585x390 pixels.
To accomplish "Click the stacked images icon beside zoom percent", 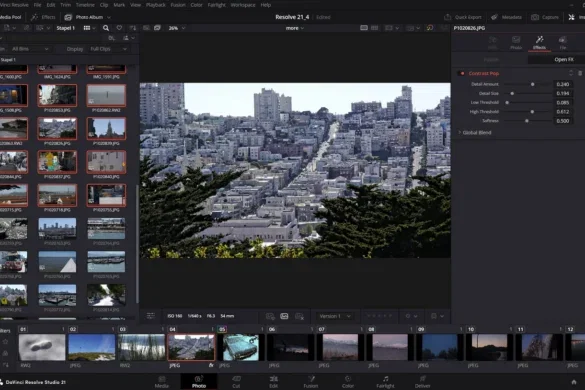I will [x=157, y=28].
